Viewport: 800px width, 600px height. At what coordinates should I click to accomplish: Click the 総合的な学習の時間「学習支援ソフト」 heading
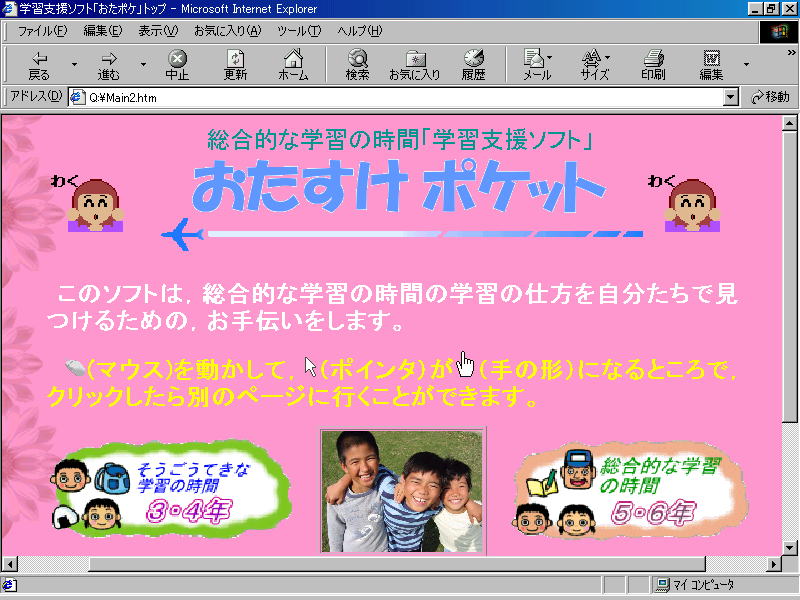pos(400,139)
